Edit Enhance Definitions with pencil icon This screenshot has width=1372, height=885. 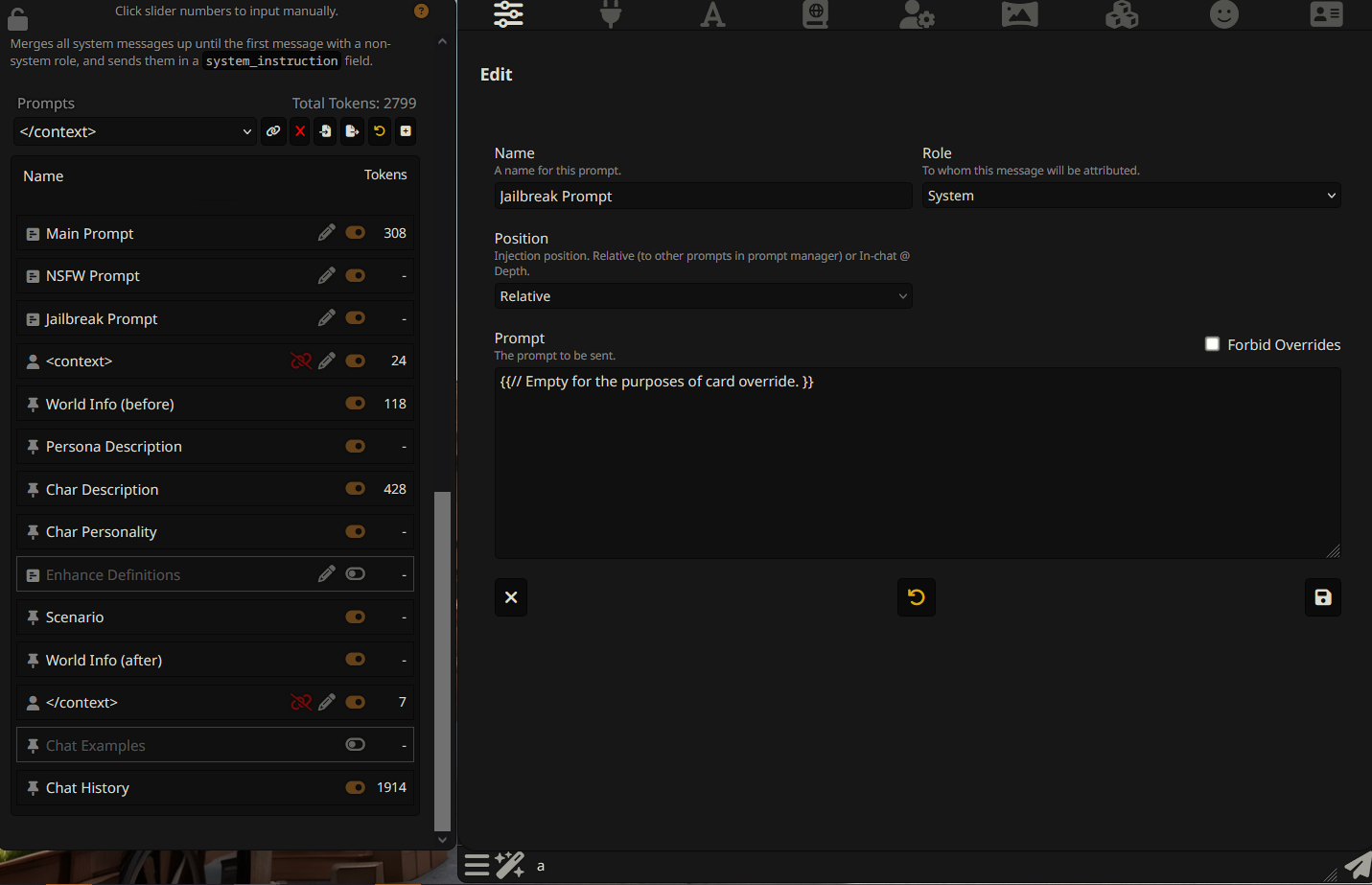point(327,573)
